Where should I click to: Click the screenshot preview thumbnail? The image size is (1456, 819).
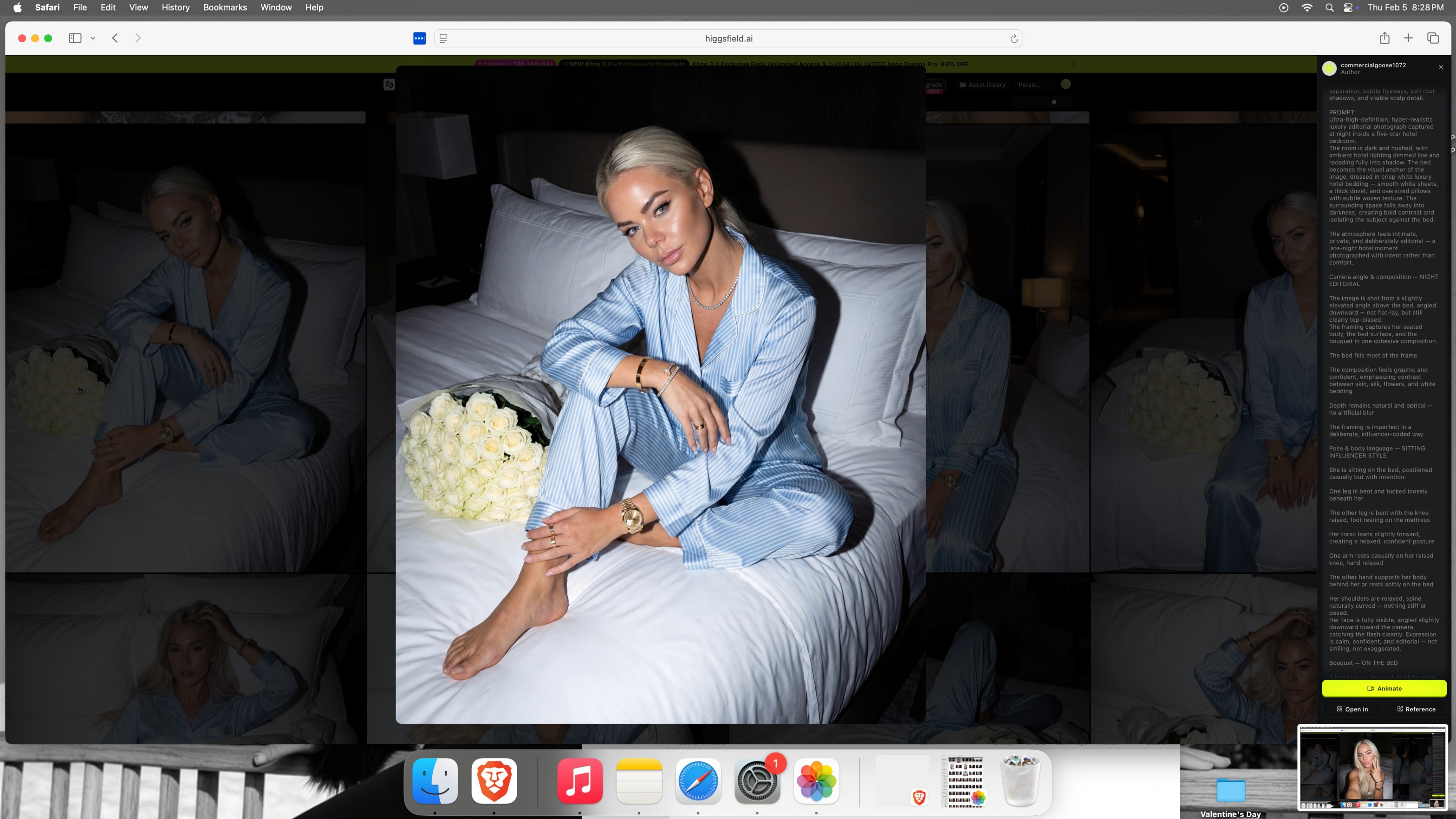[x=1372, y=767]
